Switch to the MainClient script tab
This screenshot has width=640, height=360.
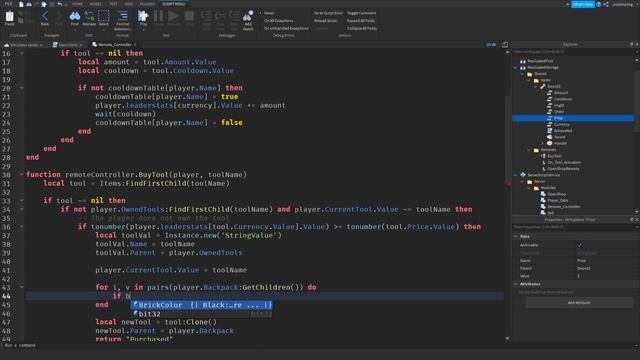pyautogui.click(x=67, y=44)
